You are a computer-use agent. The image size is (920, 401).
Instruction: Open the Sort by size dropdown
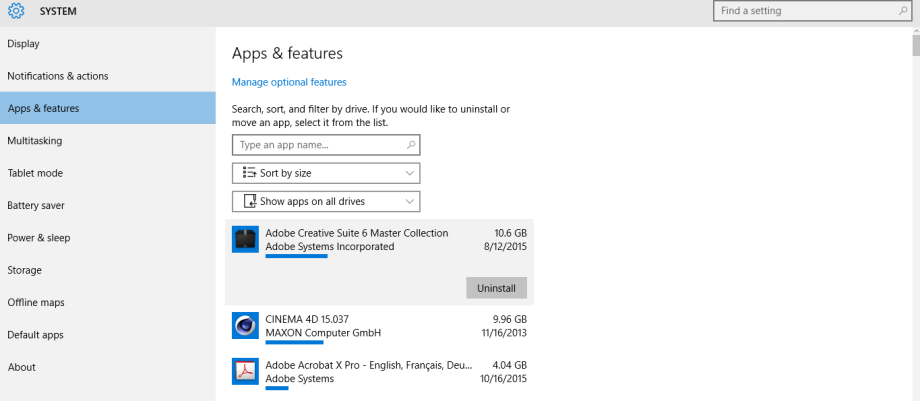326,173
